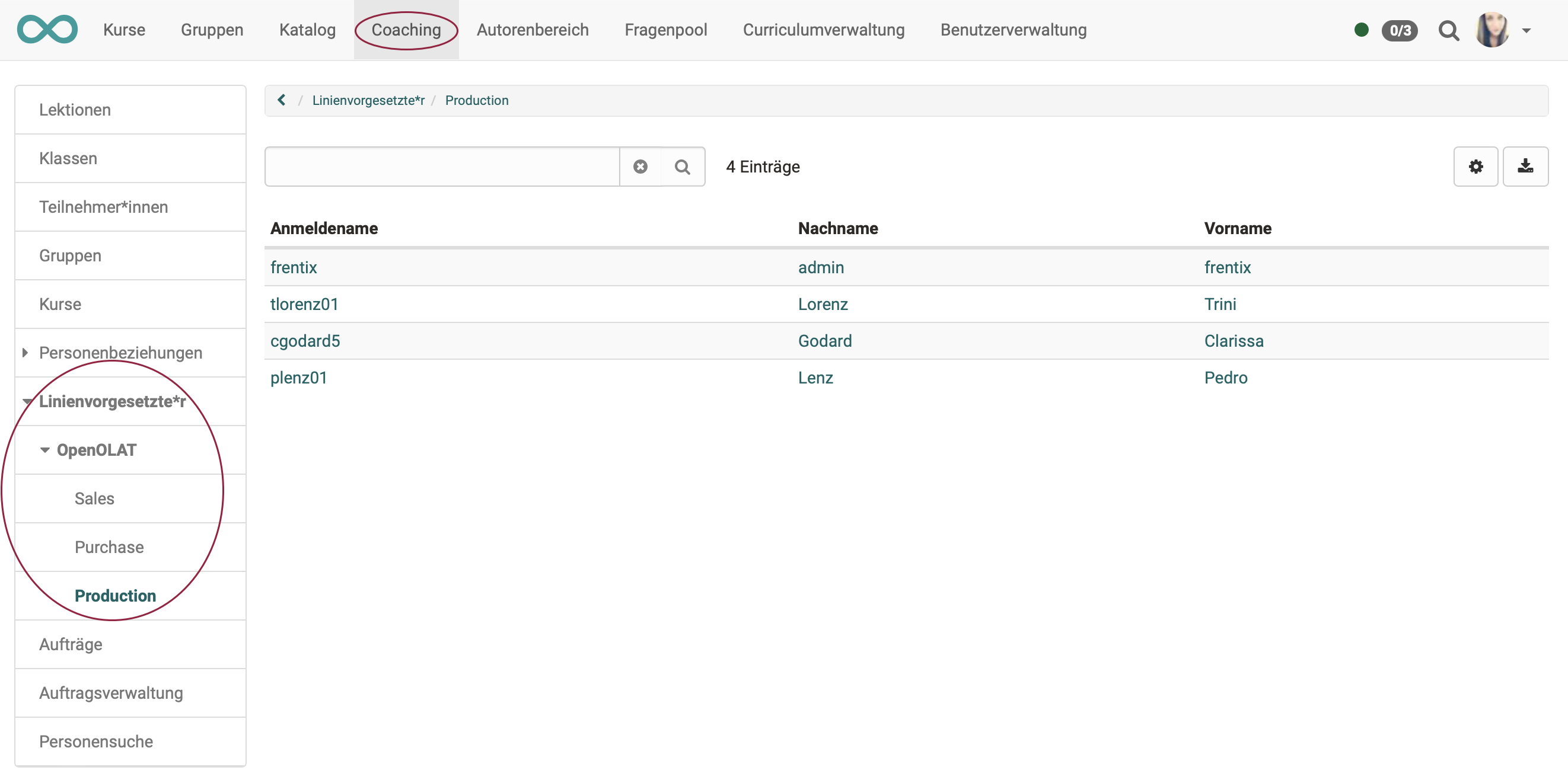Screen dimensions: 1568x780
Task: Expand the Personenbeziehungen tree node
Action: [x=25, y=352]
